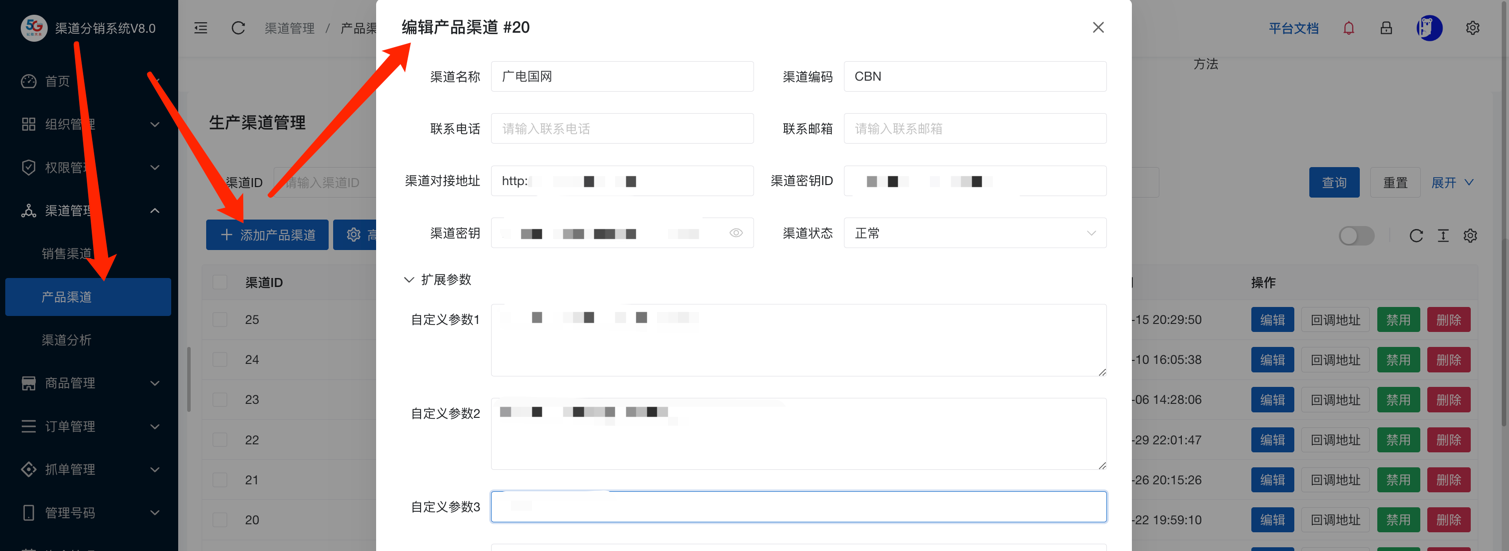Click the lock screen icon
Image resolution: width=1509 pixels, height=551 pixels.
[1386, 28]
